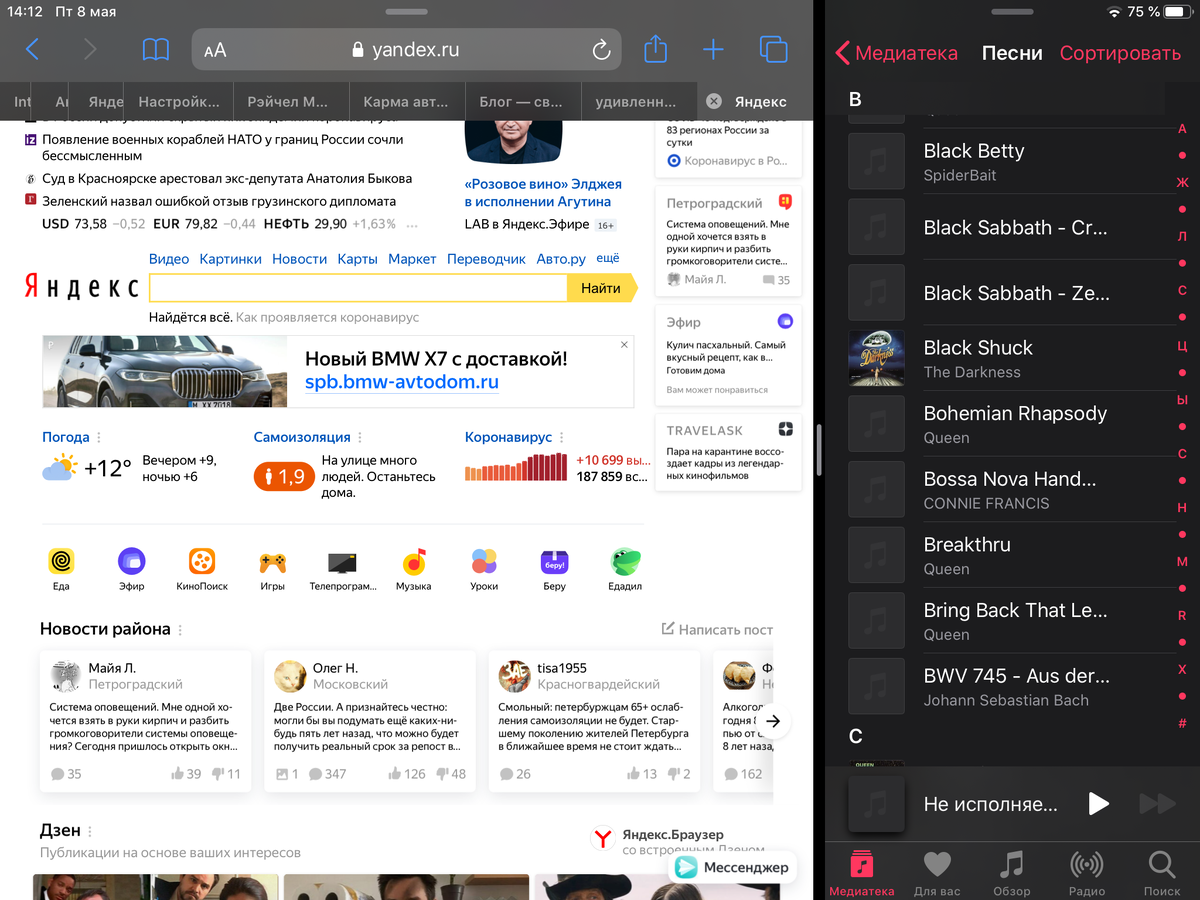Open Для вас tab in Music
Image resolution: width=1200 pixels, height=900 pixels.
point(937,871)
